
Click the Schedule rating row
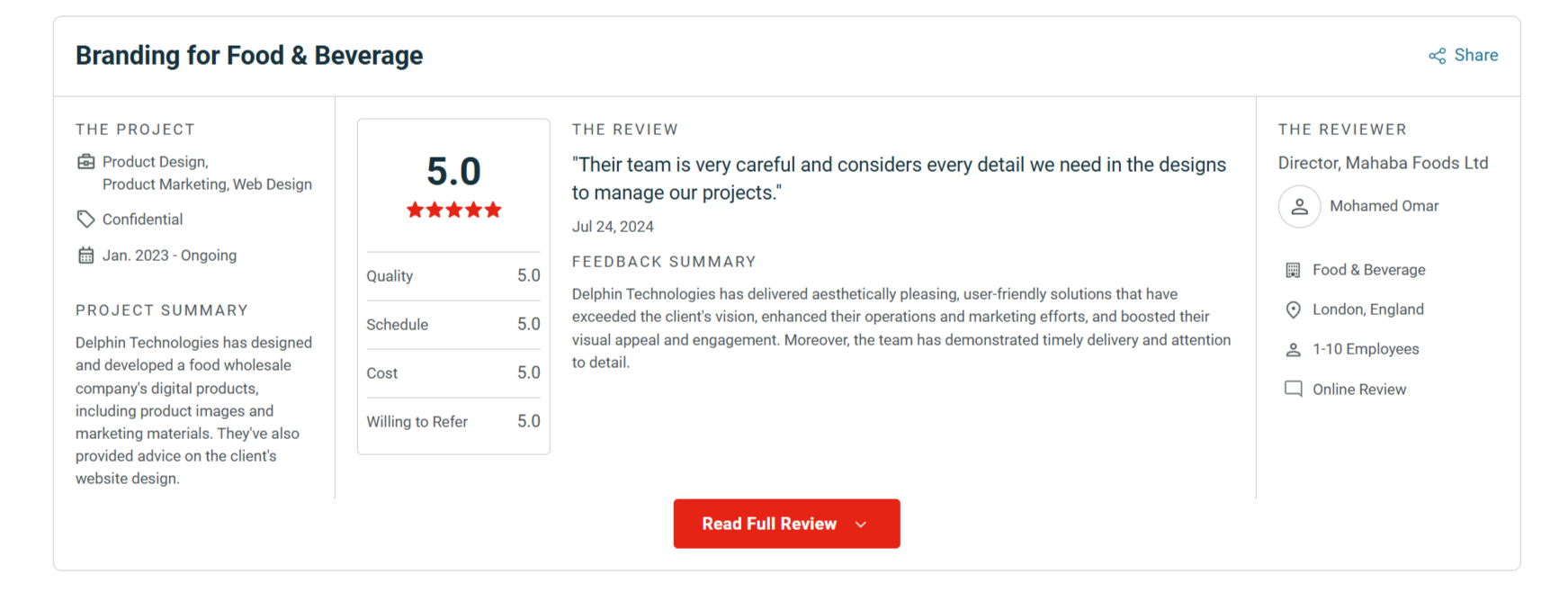452,325
